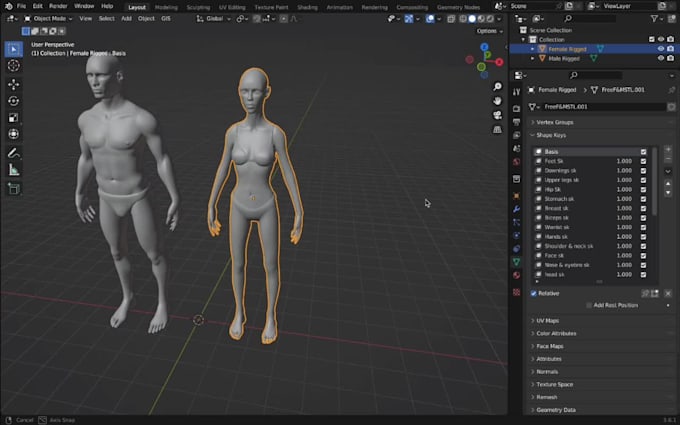
Task: Open the Modifiers wrench tab
Action: point(516,209)
